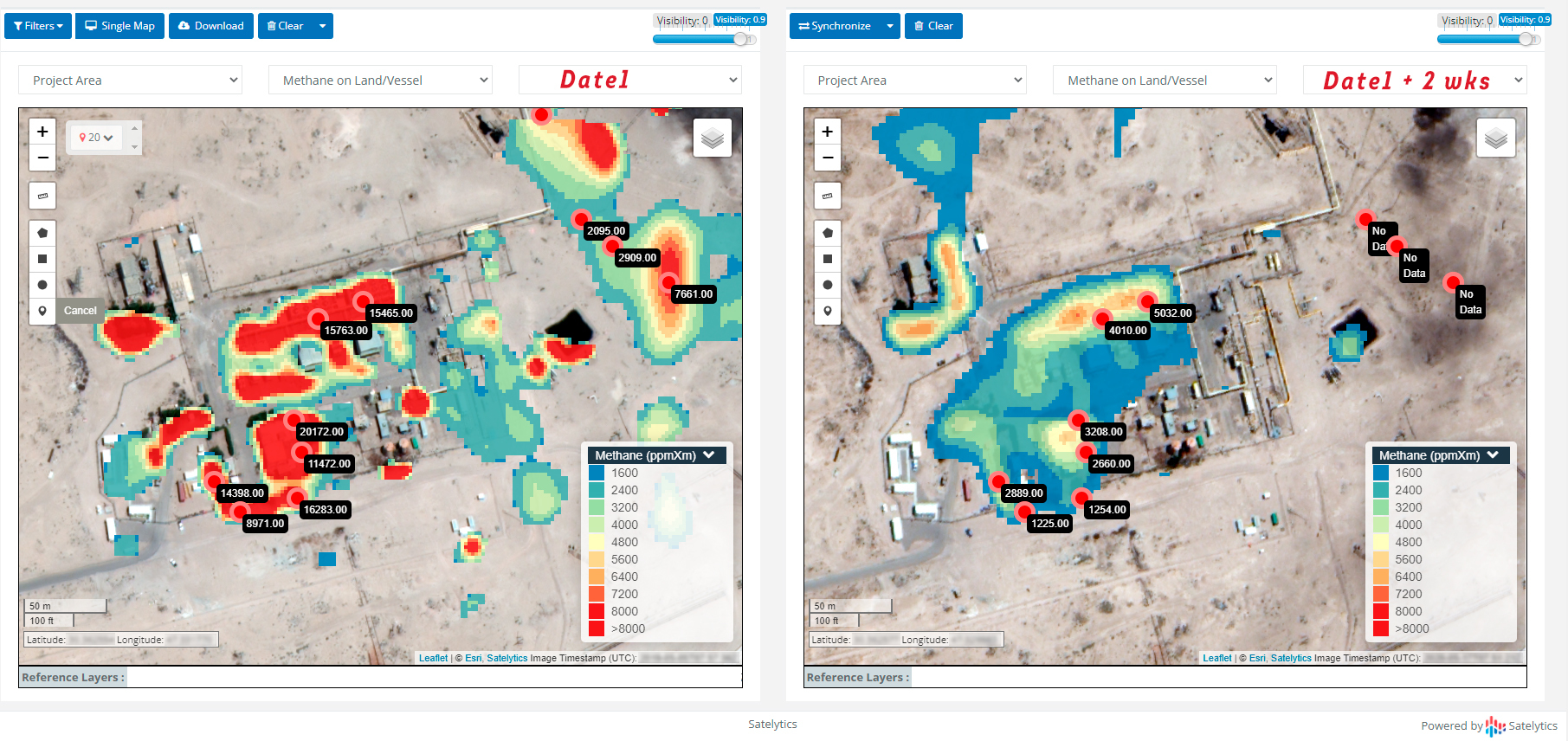Click the 1254.00 value label
This screenshot has width=1568, height=741.
coord(1107,509)
